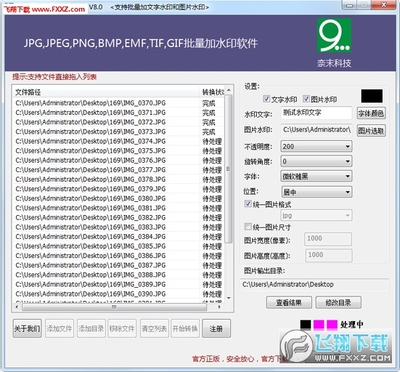
Task: Click the 字体颜色 button
Action: 371,114
